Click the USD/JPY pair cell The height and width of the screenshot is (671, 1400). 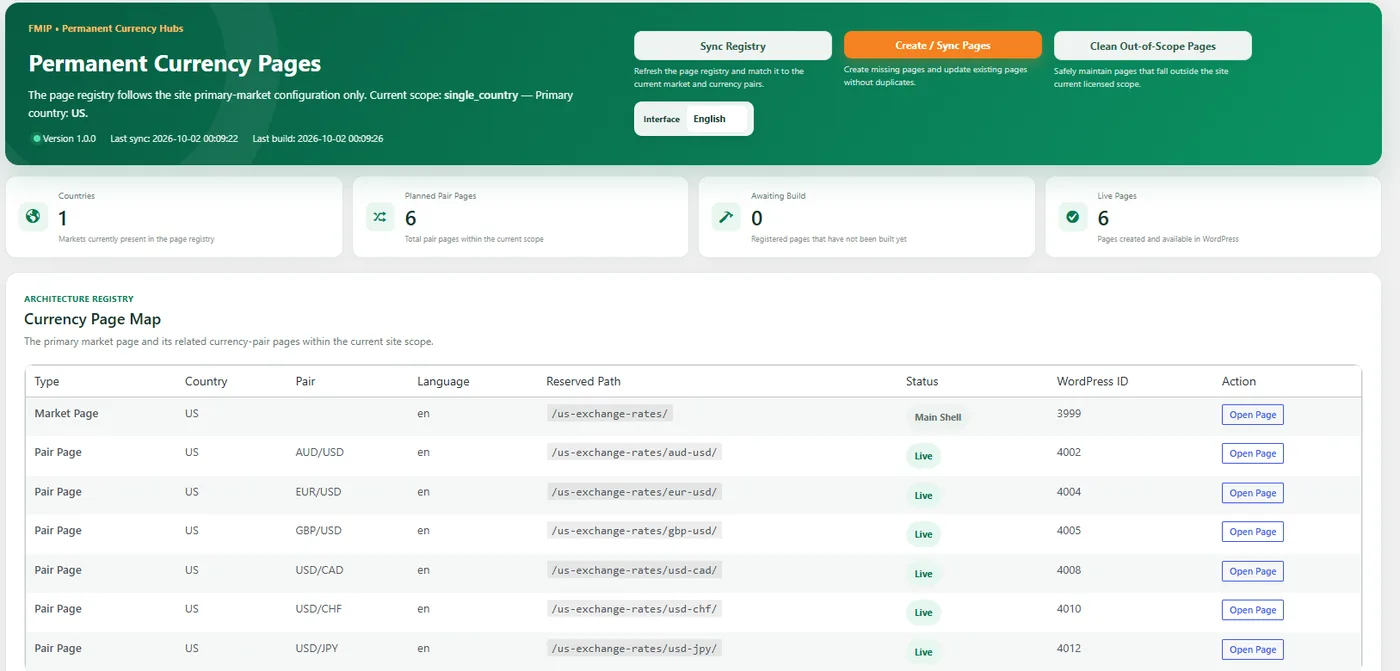(x=317, y=648)
